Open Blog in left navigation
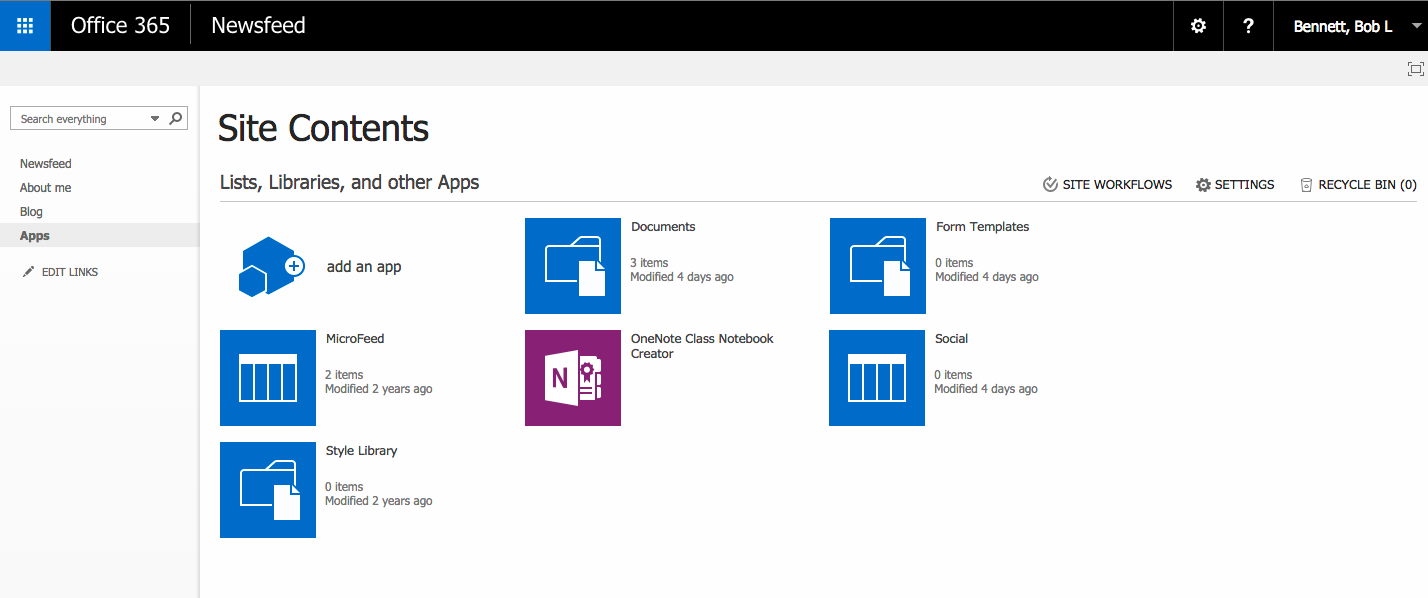This screenshot has height=598, width=1428. click(x=31, y=212)
